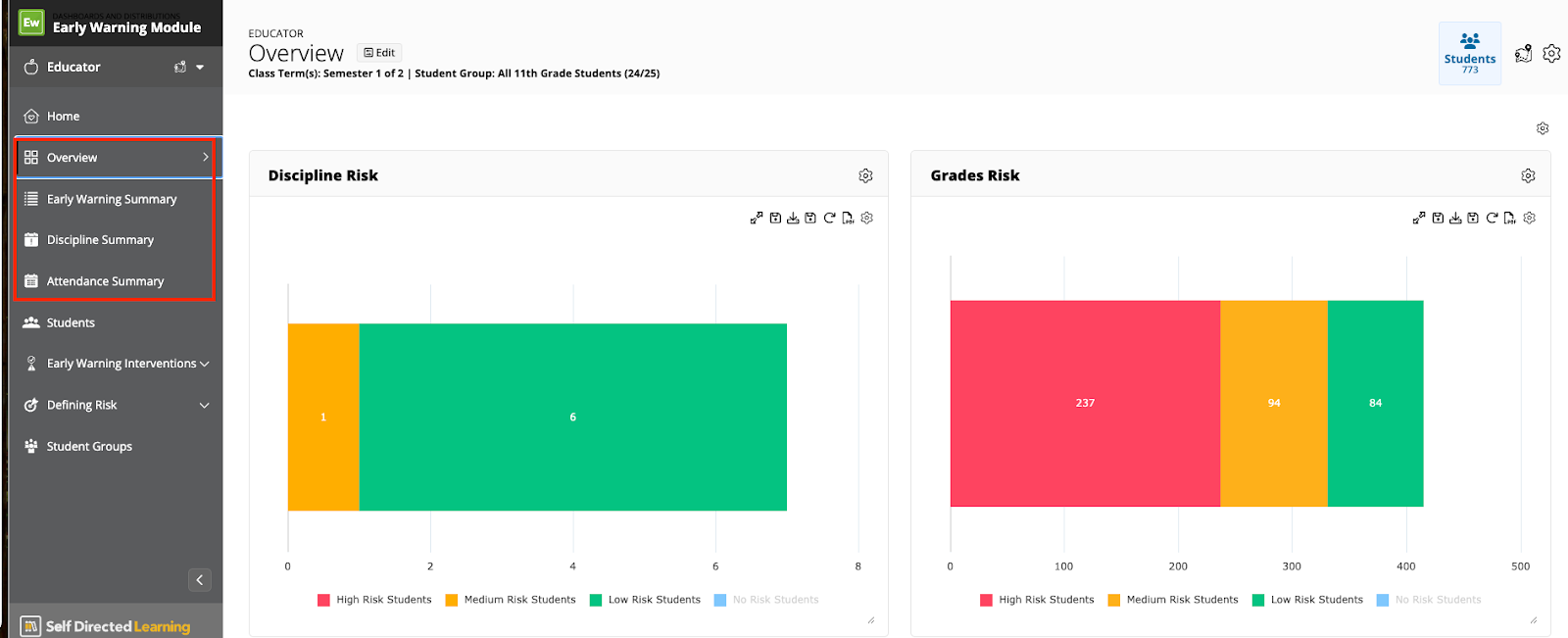Refresh the Discipline Risk chart

pyautogui.click(x=828, y=217)
